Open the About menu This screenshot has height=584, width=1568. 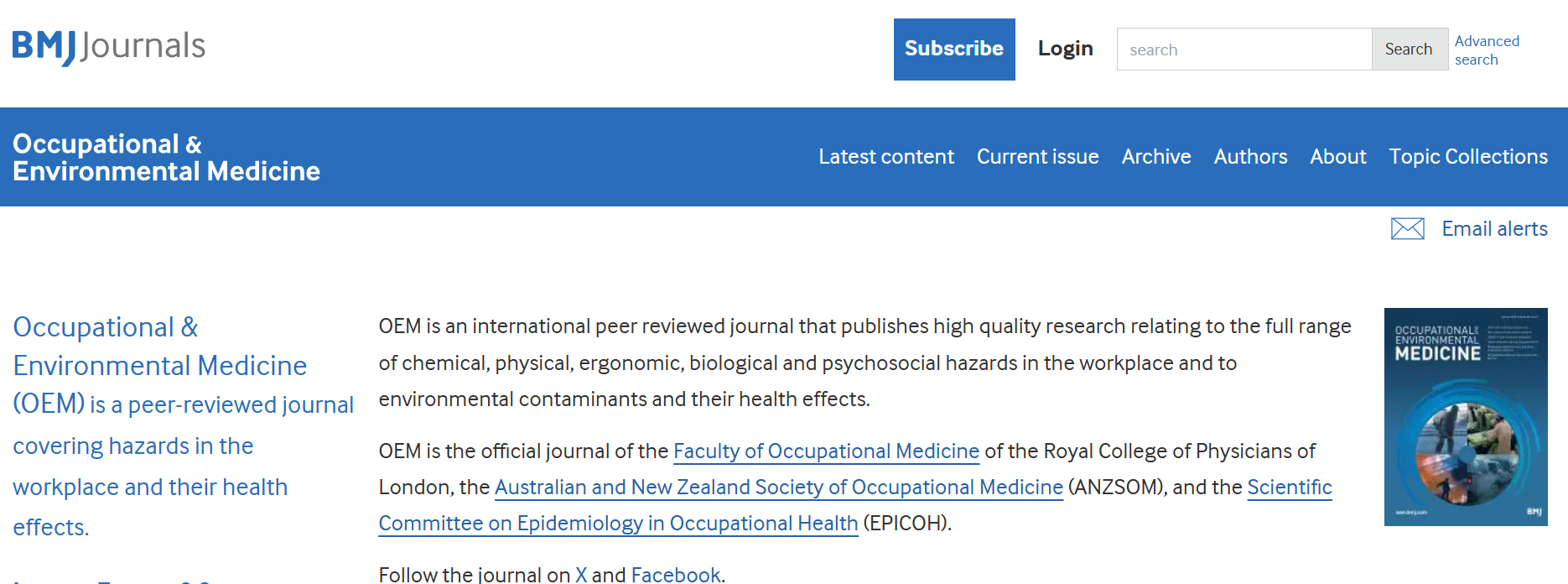point(1338,157)
